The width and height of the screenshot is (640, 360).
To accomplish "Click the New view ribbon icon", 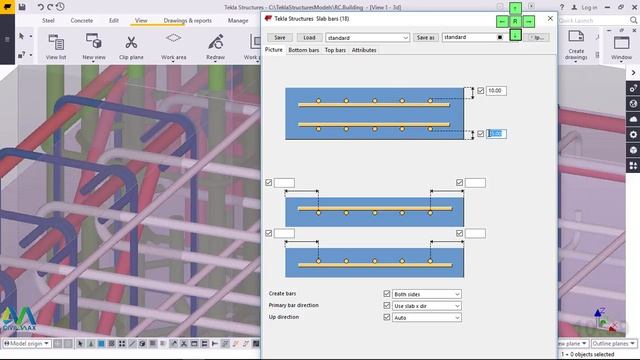I will [93, 42].
